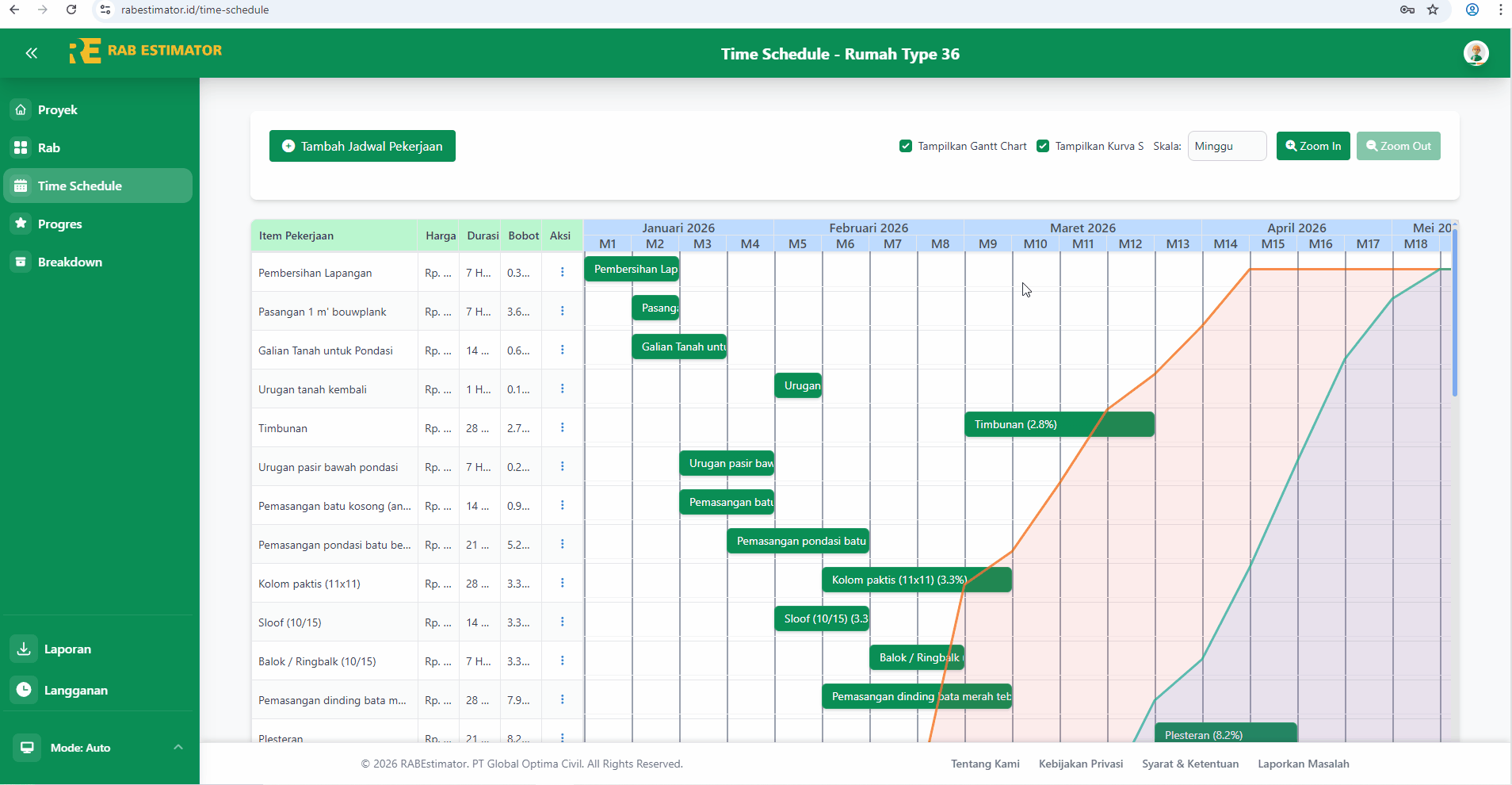The width and height of the screenshot is (1512, 785).
Task: Click the Timbunan (2.8%) Gantt bar
Action: pyautogui.click(x=1059, y=424)
